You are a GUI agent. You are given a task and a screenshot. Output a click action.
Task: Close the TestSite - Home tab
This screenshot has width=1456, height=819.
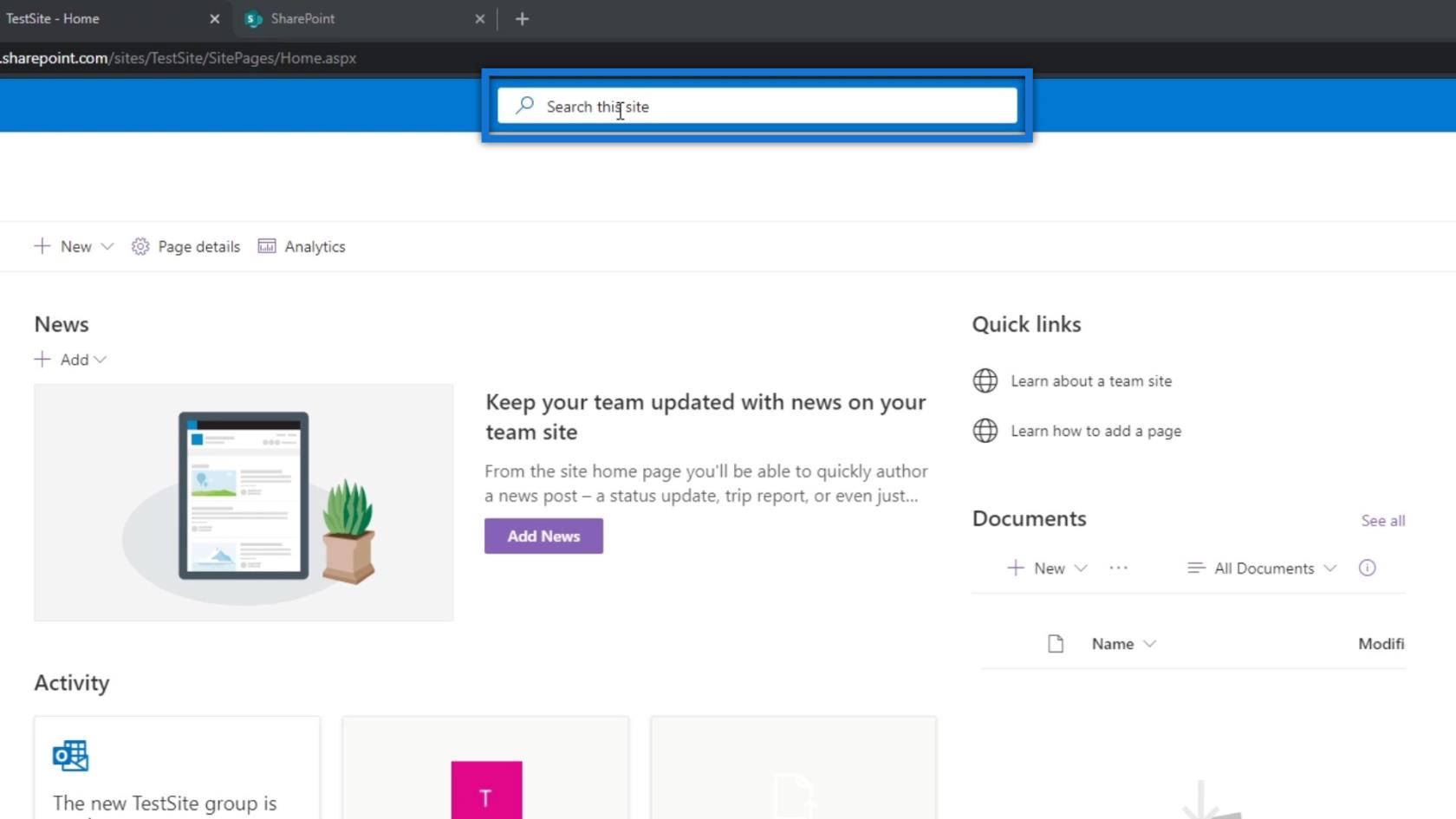(215, 18)
